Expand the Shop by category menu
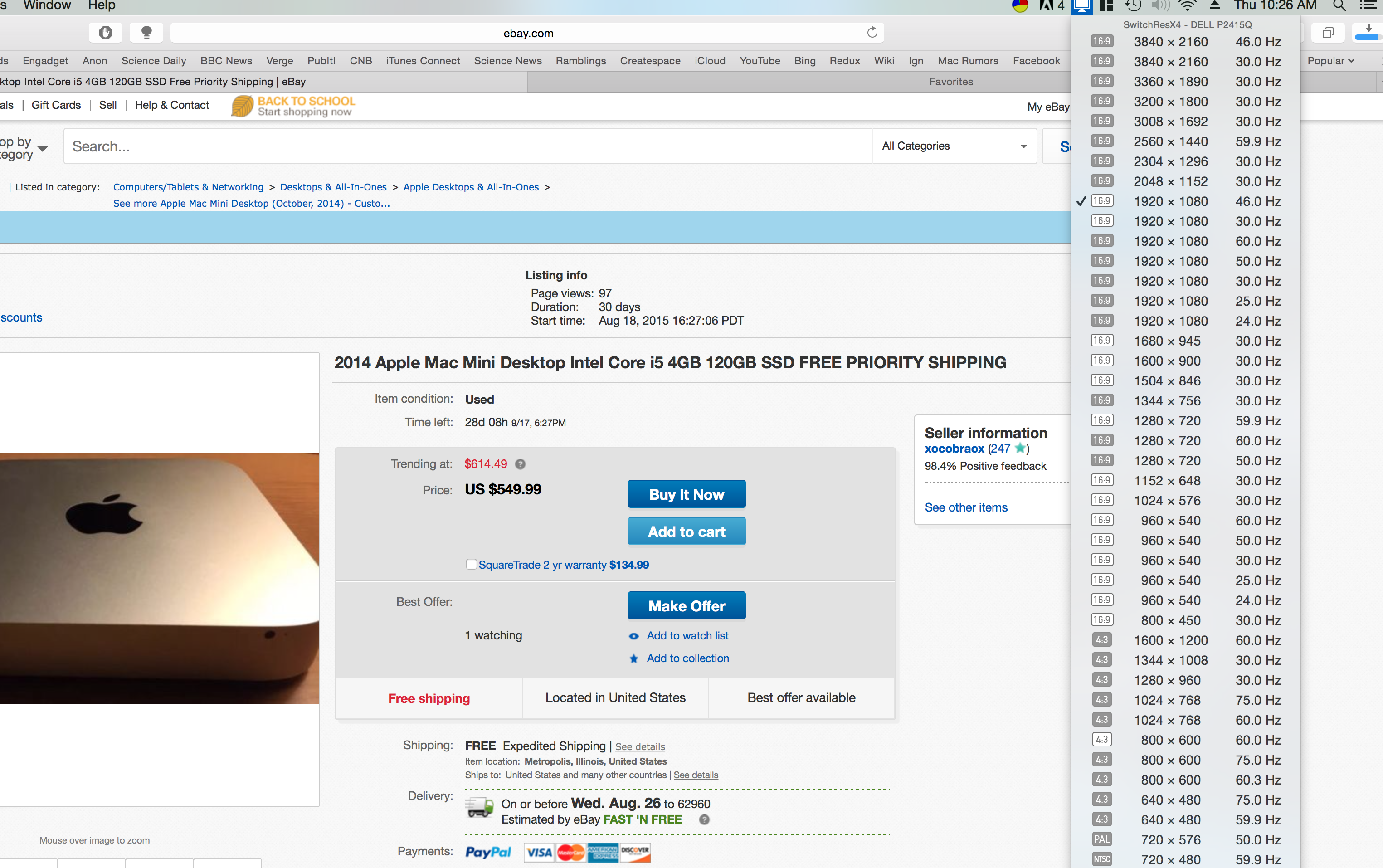The height and width of the screenshot is (868, 1383). point(23,147)
